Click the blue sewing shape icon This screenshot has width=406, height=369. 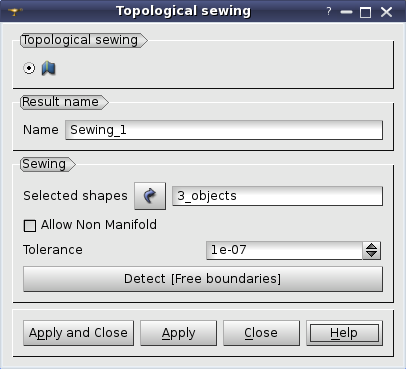click(x=49, y=68)
